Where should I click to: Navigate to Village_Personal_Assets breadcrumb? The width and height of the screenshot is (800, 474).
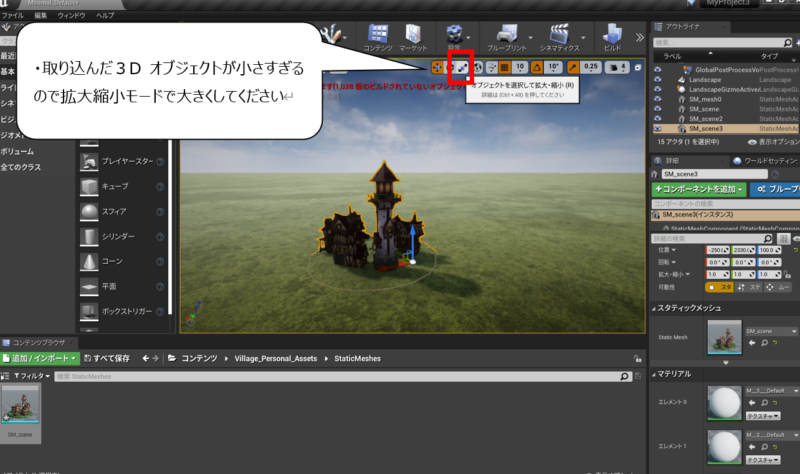pyautogui.click(x=276, y=359)
